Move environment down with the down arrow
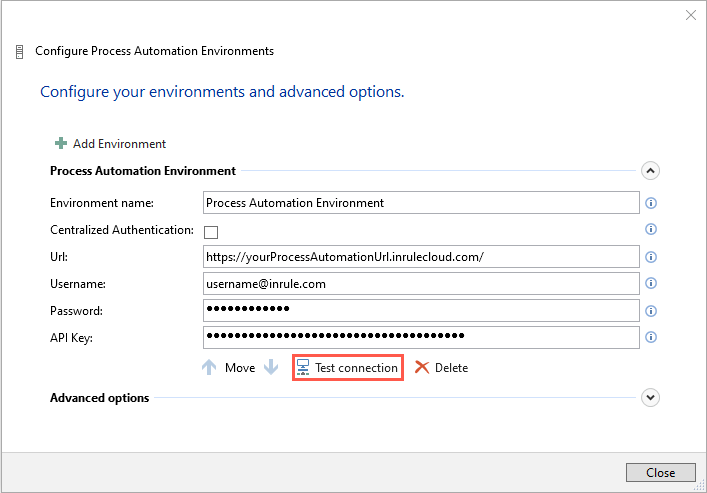This screenshot has height=493, width=707. 271,368
